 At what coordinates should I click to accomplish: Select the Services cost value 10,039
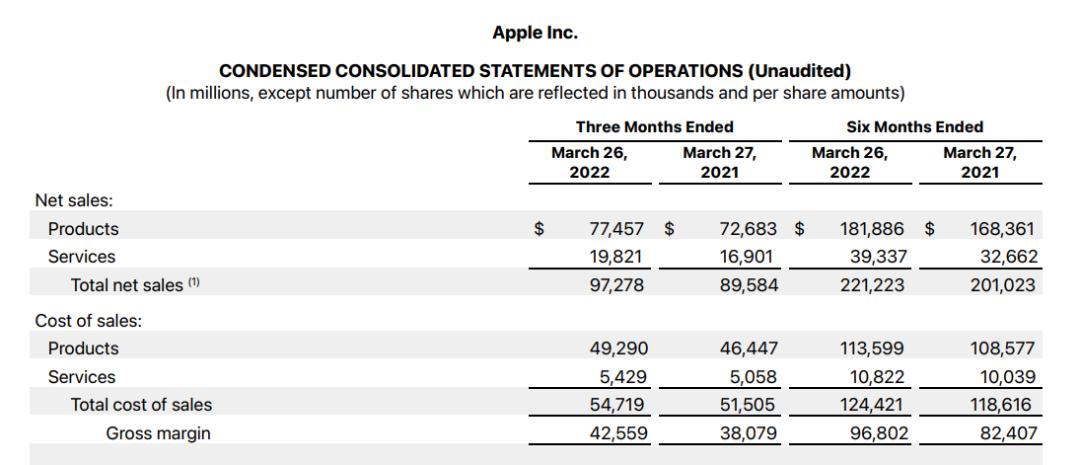[1006, 377]
